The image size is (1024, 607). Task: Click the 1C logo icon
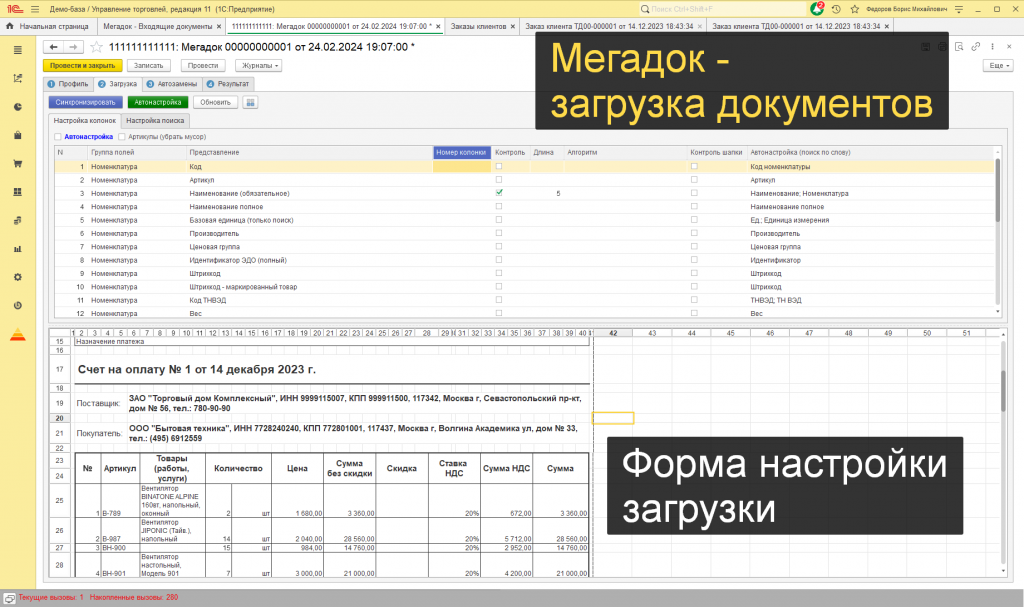point(15,9)
